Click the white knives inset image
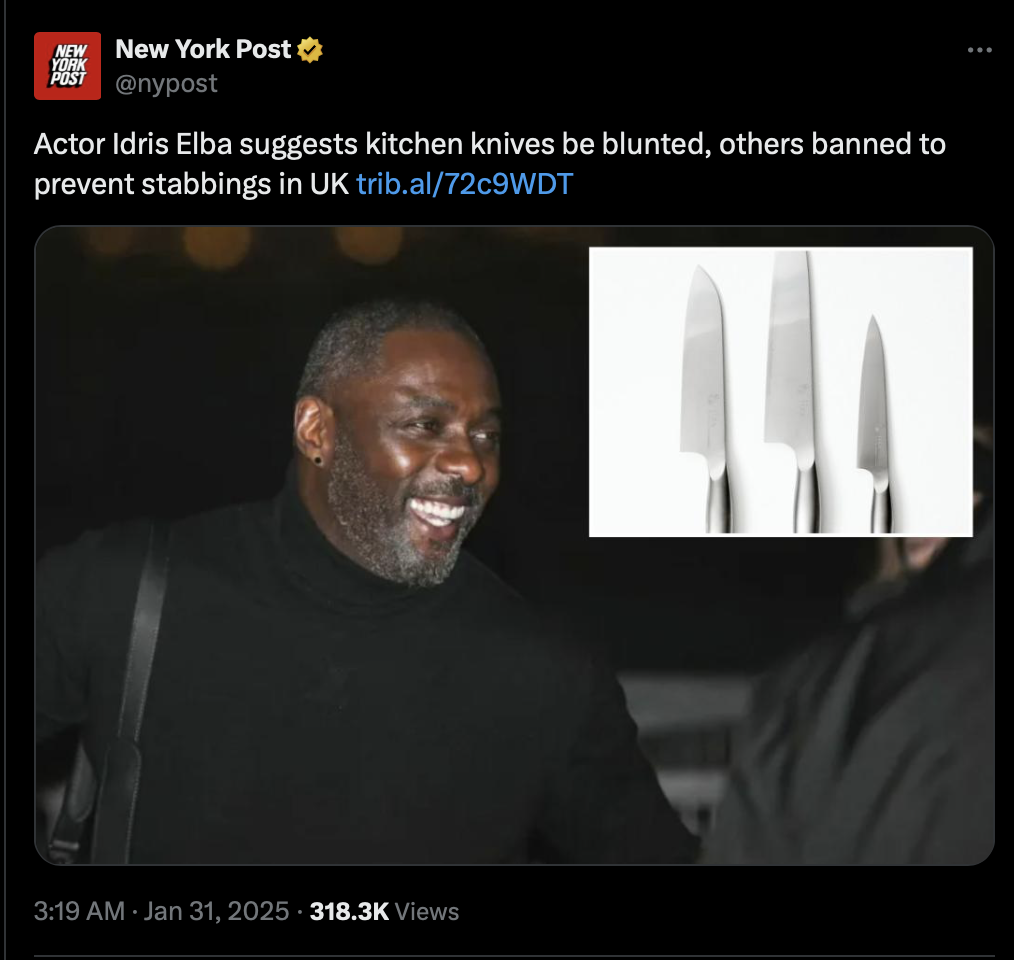Viewport: 1014px width, 960px height. click(781, 391)
